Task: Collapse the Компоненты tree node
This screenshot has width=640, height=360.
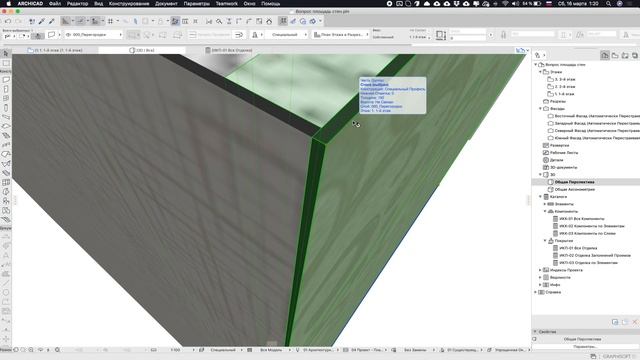Action: click(x=544, y=211)
